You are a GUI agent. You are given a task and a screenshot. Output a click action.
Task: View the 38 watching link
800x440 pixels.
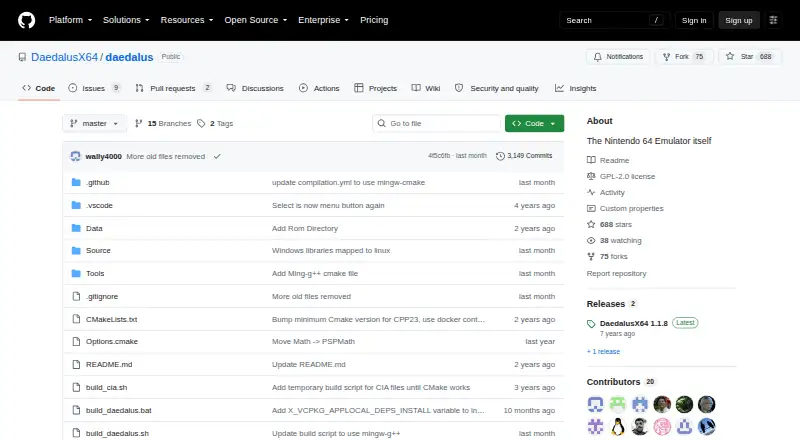coord(614,240)
